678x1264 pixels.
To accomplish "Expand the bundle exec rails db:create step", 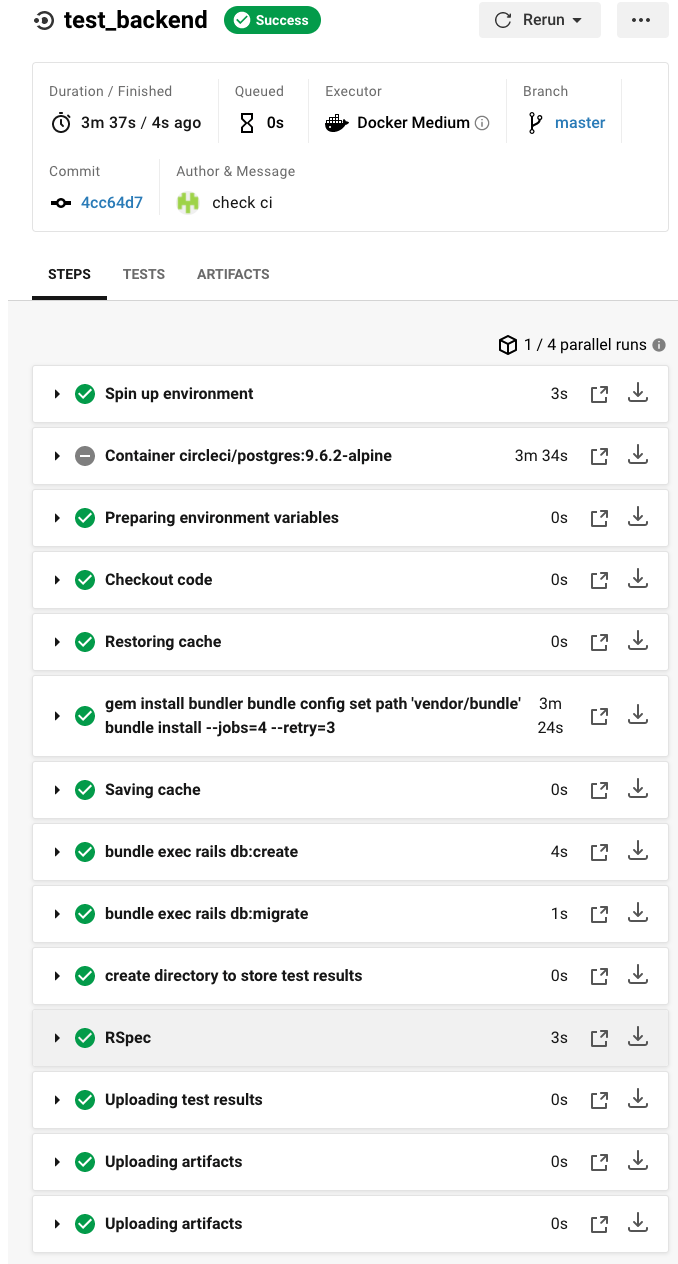I will (58, 852).
